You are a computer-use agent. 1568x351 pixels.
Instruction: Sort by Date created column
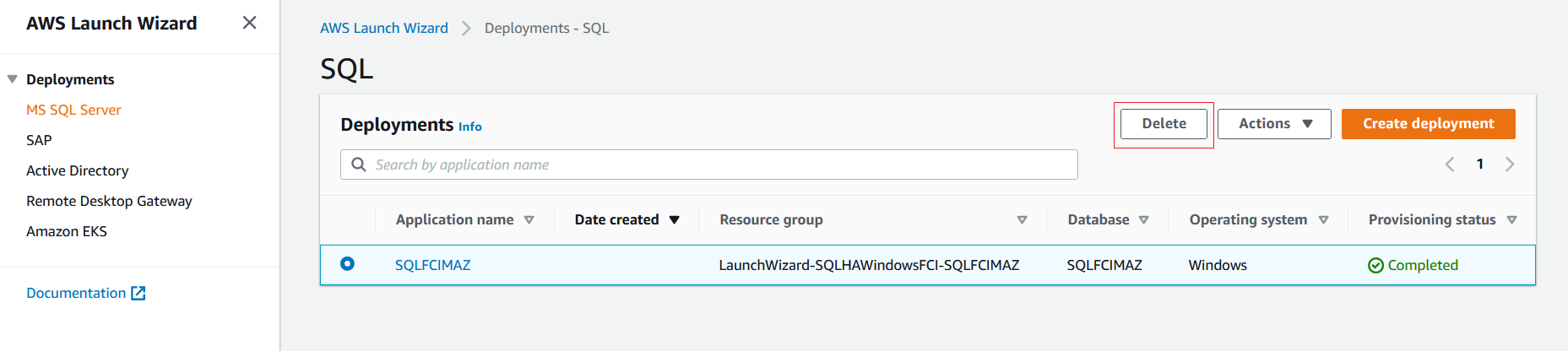pos(627,219)
